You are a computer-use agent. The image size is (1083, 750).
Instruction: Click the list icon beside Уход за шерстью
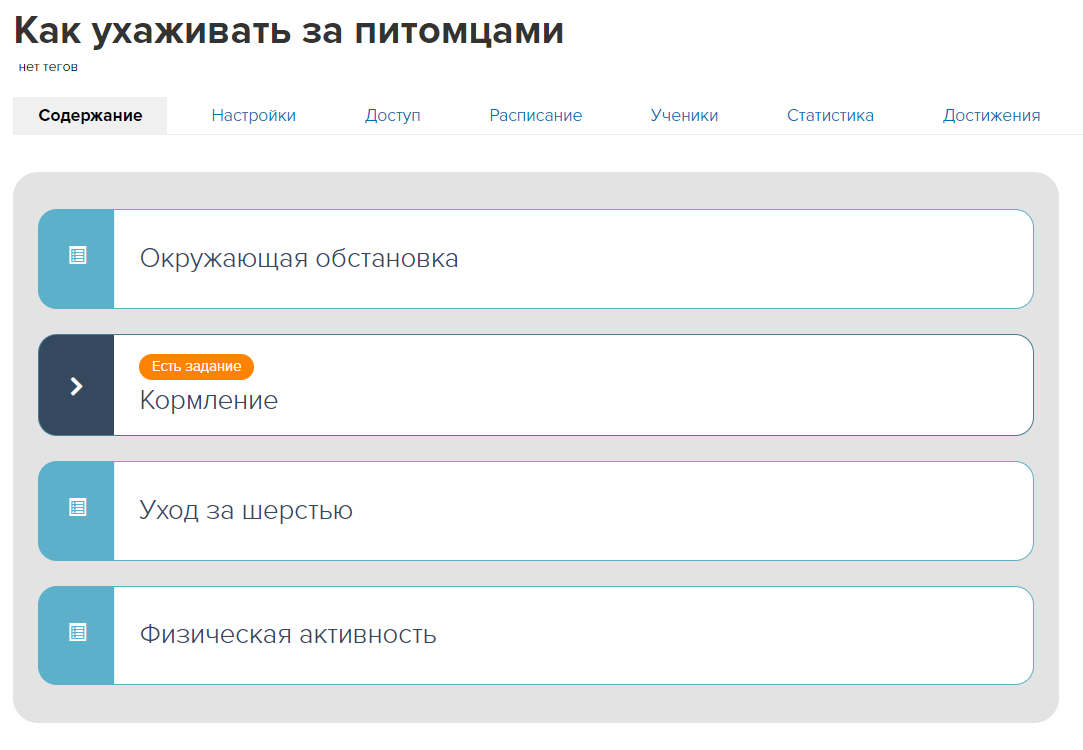[77, 508]
